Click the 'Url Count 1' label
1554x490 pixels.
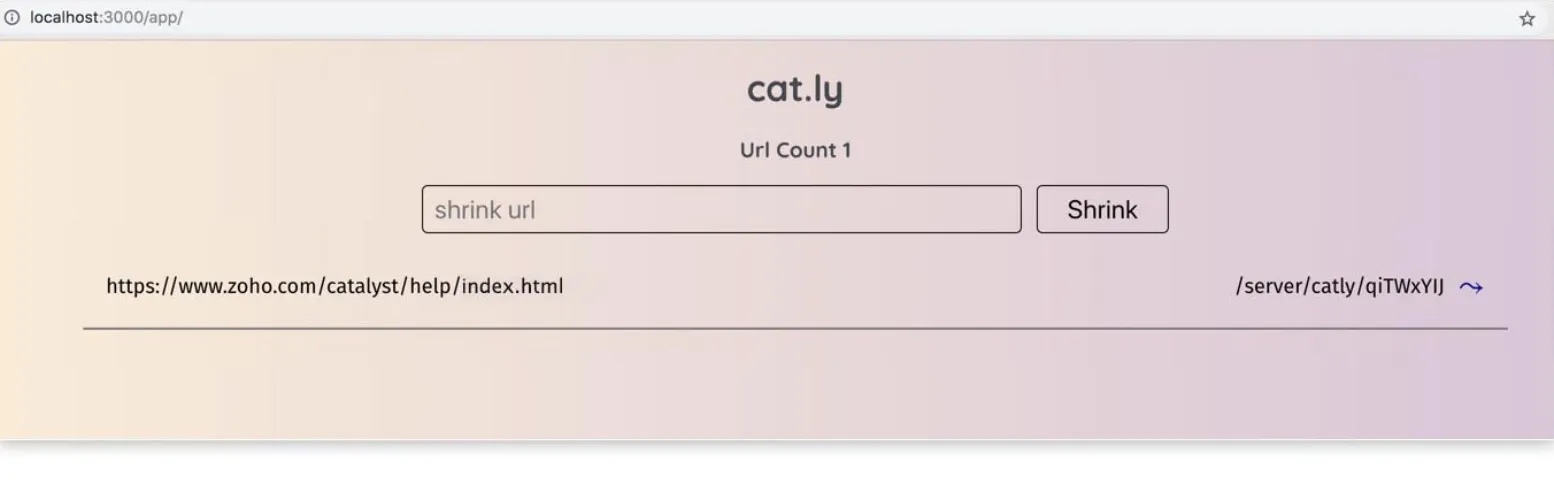click(x=795, y=150)
